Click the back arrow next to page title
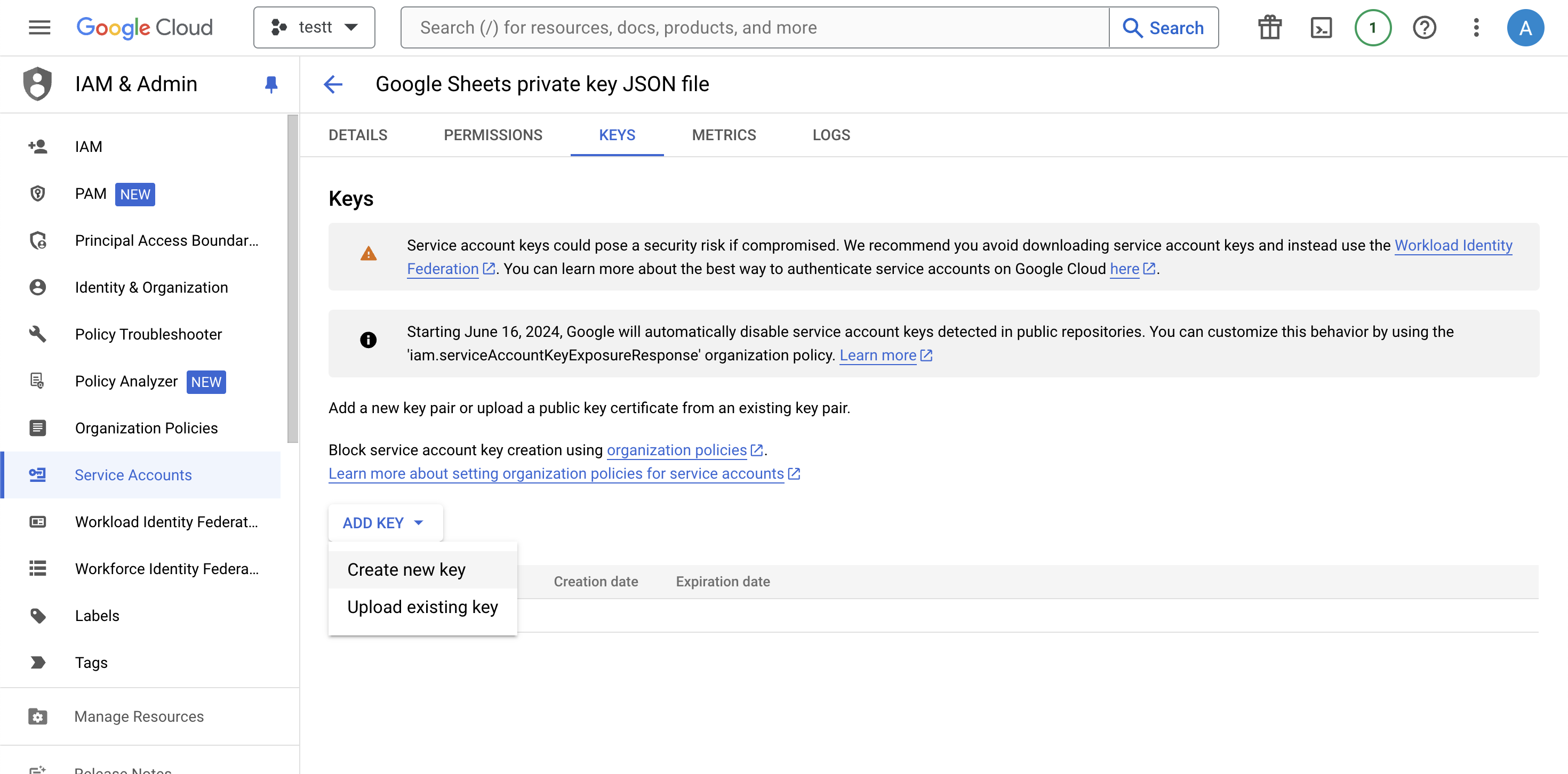This screenshot has width=1568, height=774. point(333,84)
